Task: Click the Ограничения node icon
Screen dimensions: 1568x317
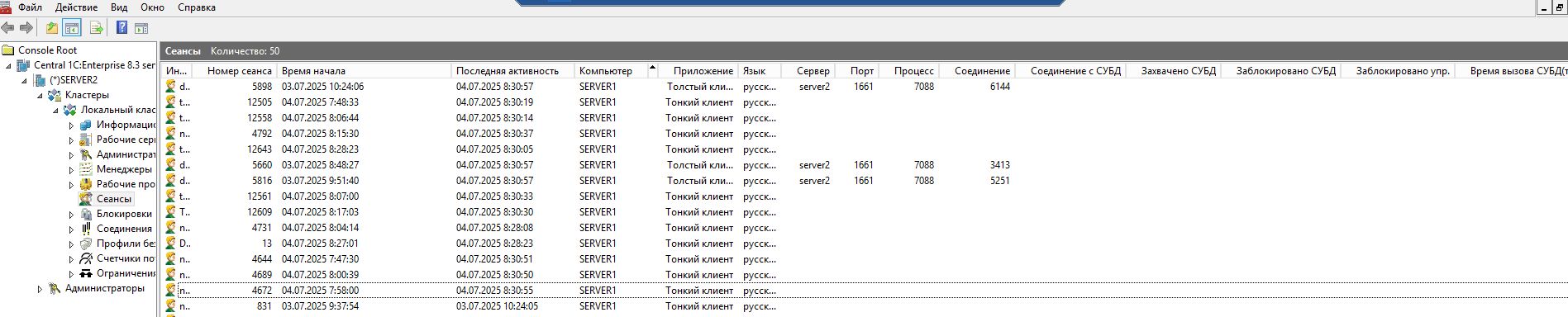Action: (x=86, y=273)
